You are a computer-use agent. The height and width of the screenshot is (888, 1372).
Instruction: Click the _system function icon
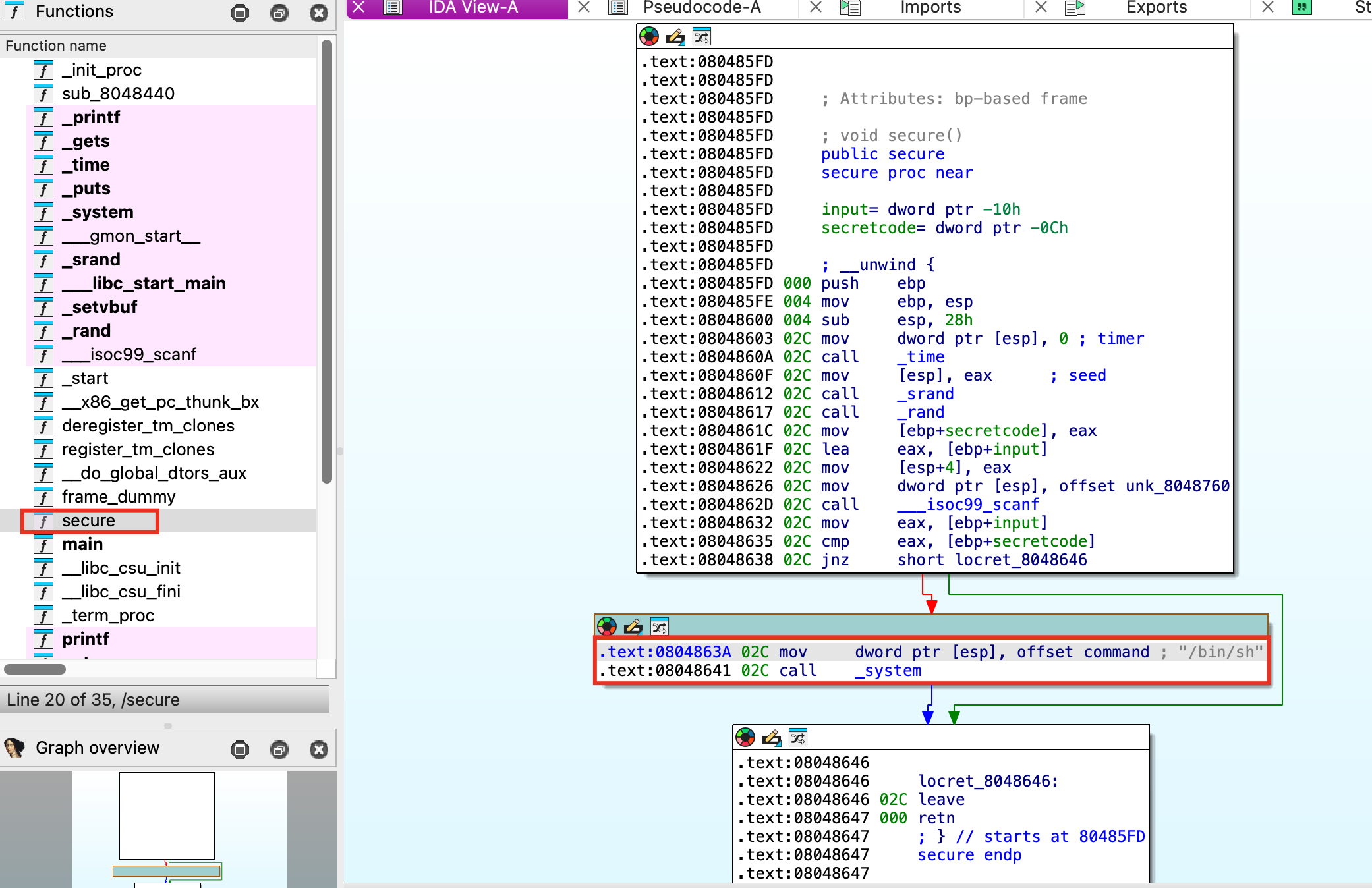point(43,212)
